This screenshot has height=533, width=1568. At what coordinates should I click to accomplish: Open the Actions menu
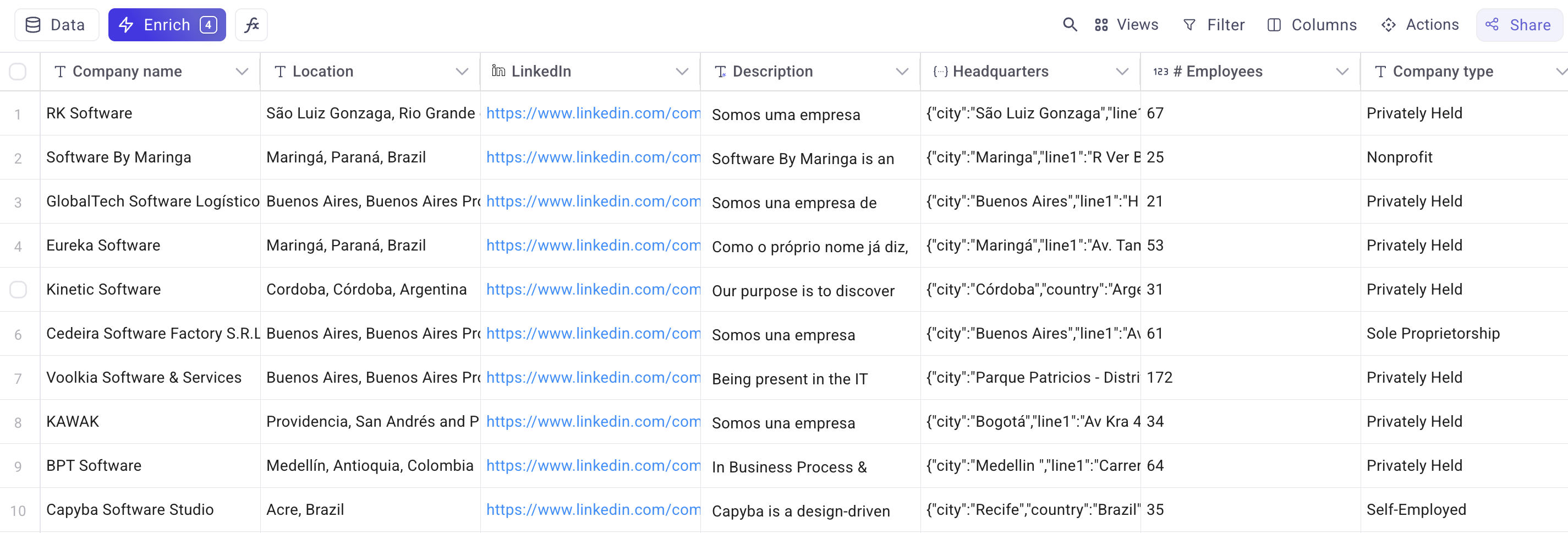pyautogui.click(x=1419, y=25)
